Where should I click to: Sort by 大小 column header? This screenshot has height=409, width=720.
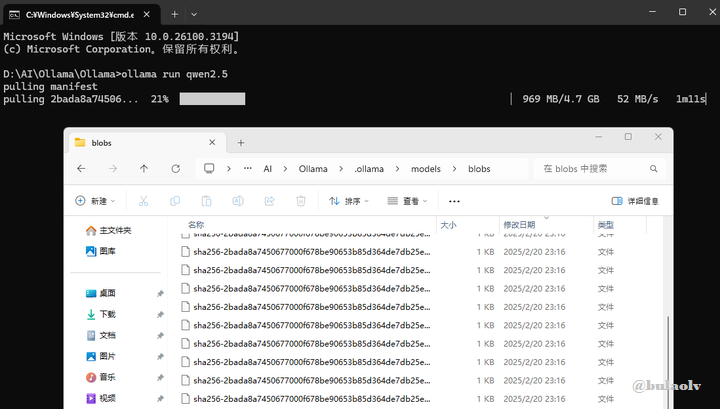point(448,225)
